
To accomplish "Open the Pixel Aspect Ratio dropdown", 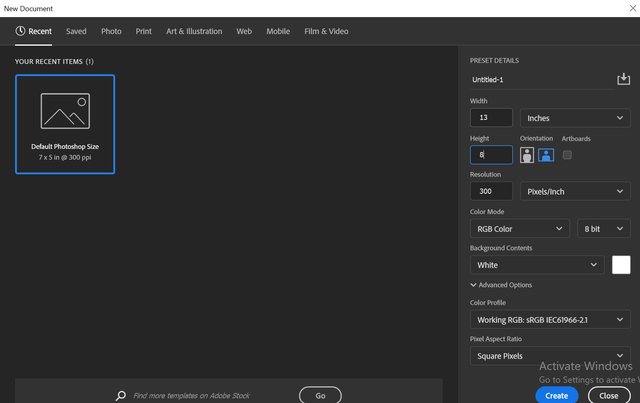I will point(550,356).
